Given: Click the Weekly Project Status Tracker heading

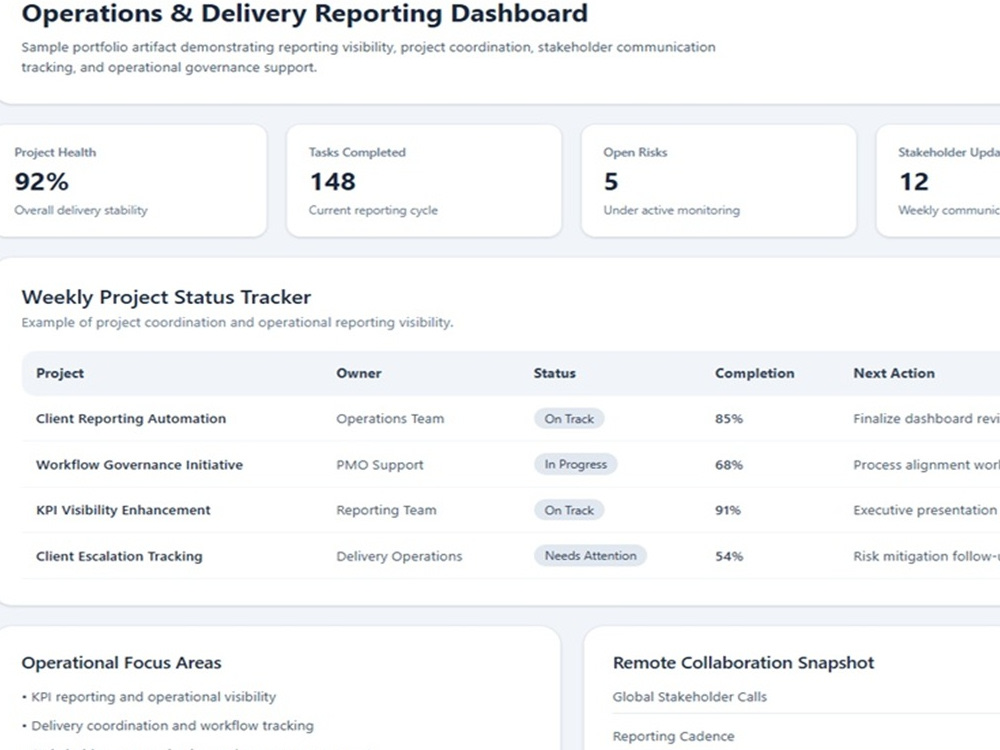Looking at the screenshot, I should click(x=166, y=297).
